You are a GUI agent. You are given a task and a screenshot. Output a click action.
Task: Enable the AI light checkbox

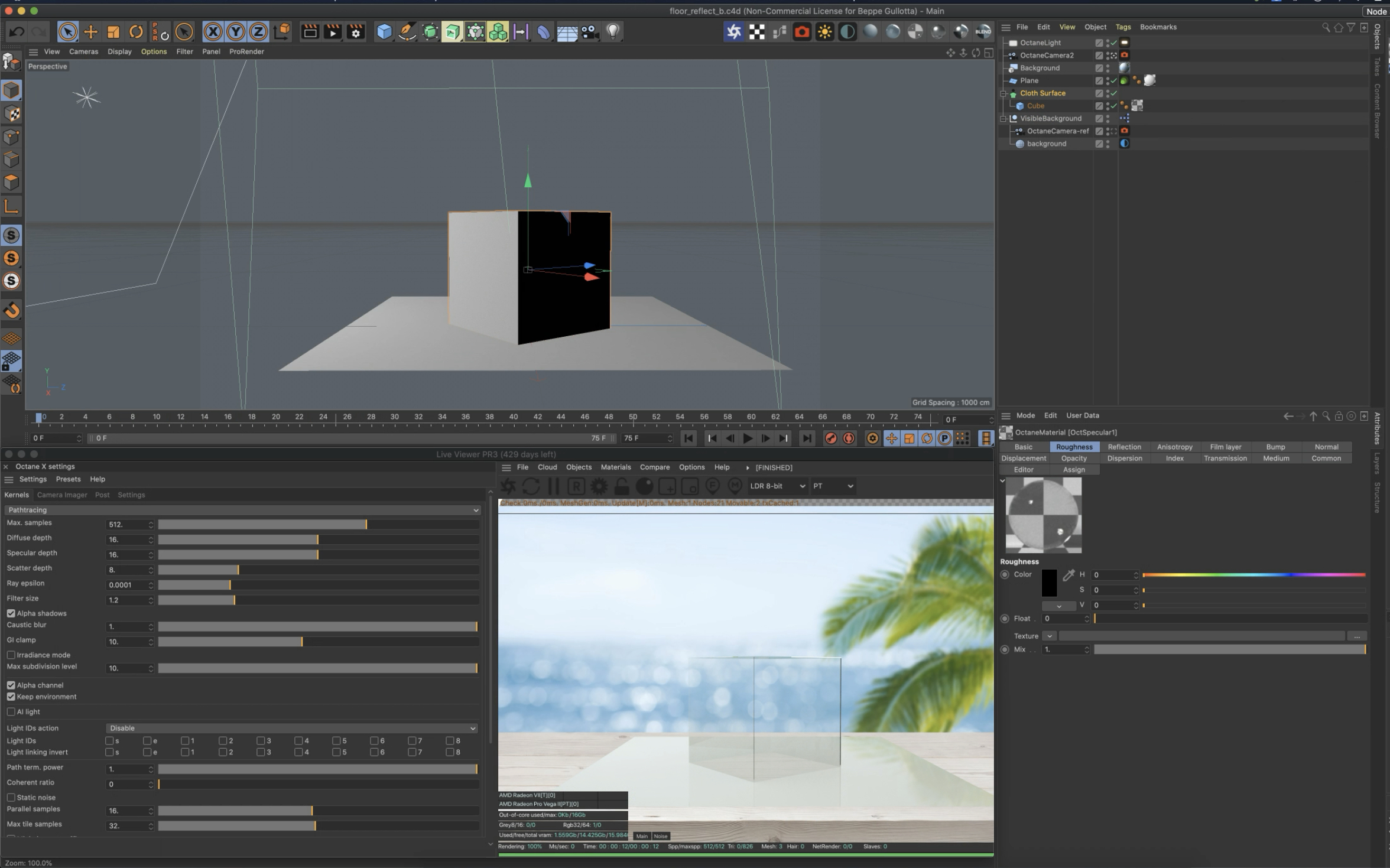pyautogui.click(x=11, y=712)
